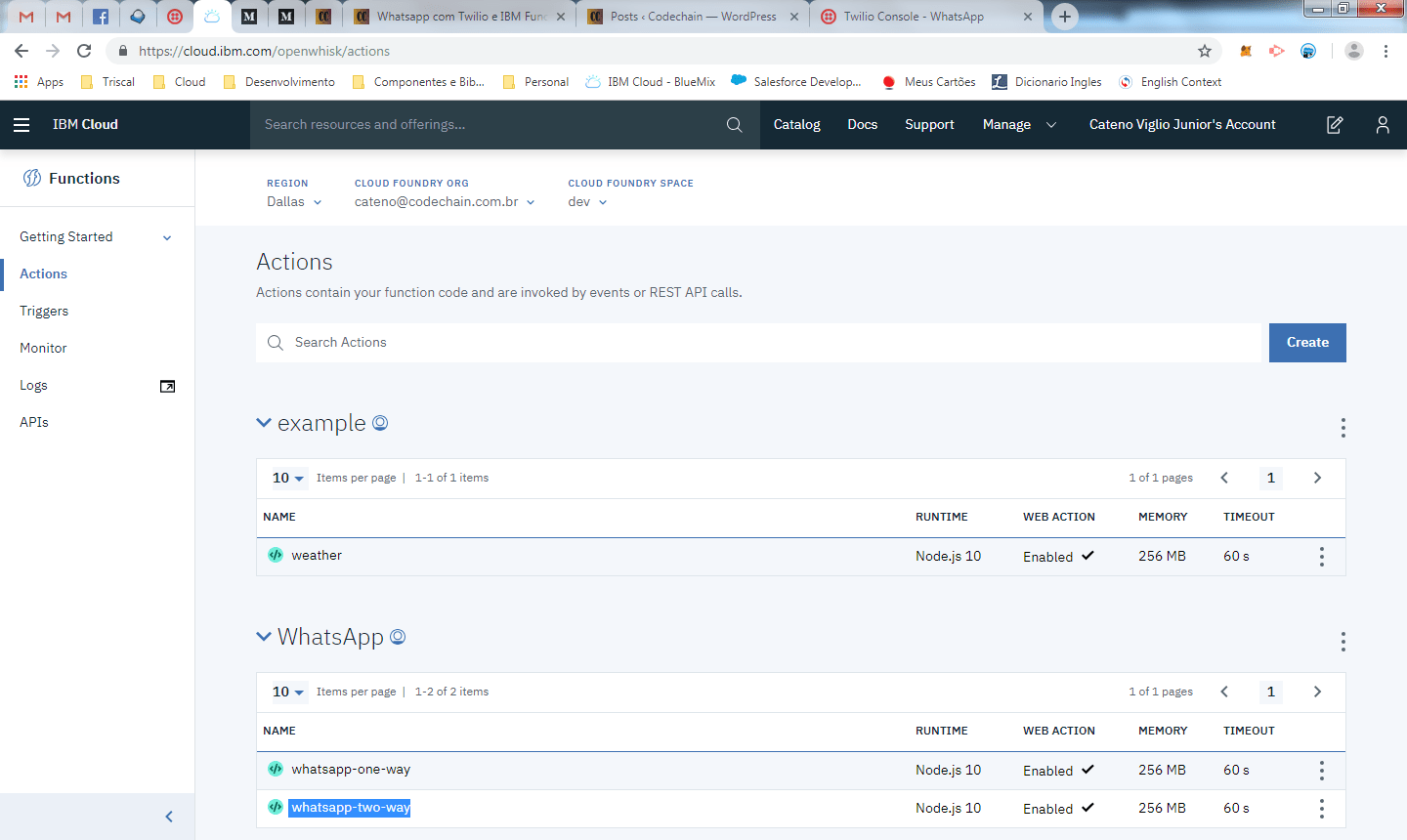
Task: Open the Docs link in header
Action: pos(863,125)
